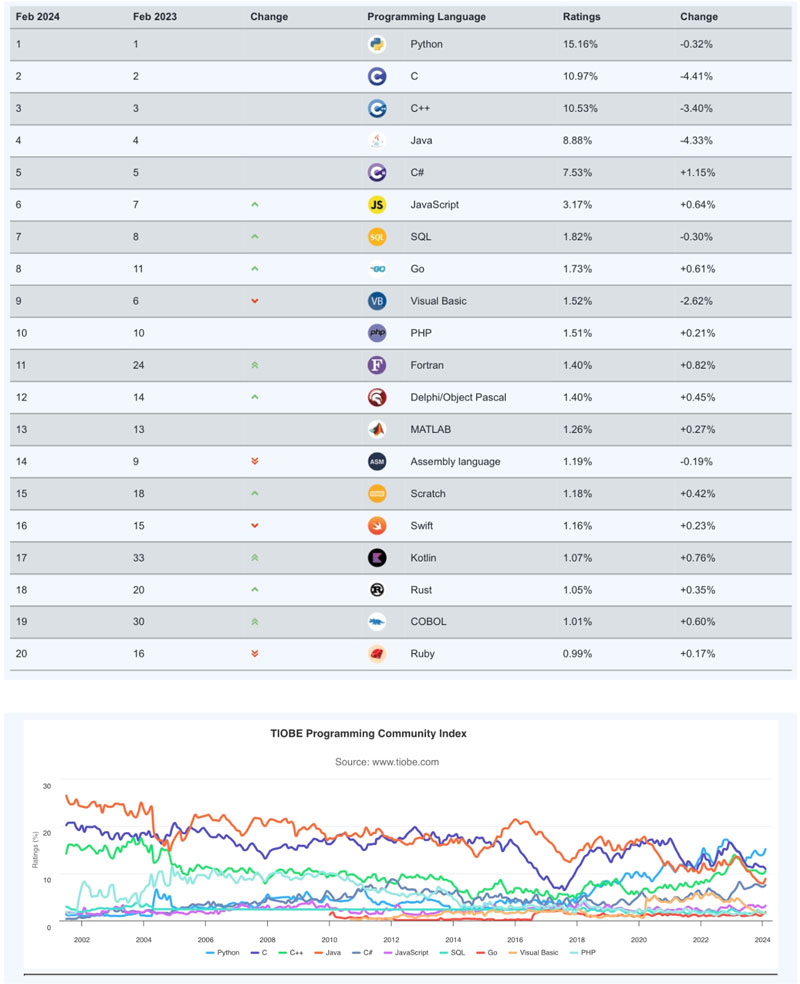Click the Fortran F logo icon

[x=377, y=365]
